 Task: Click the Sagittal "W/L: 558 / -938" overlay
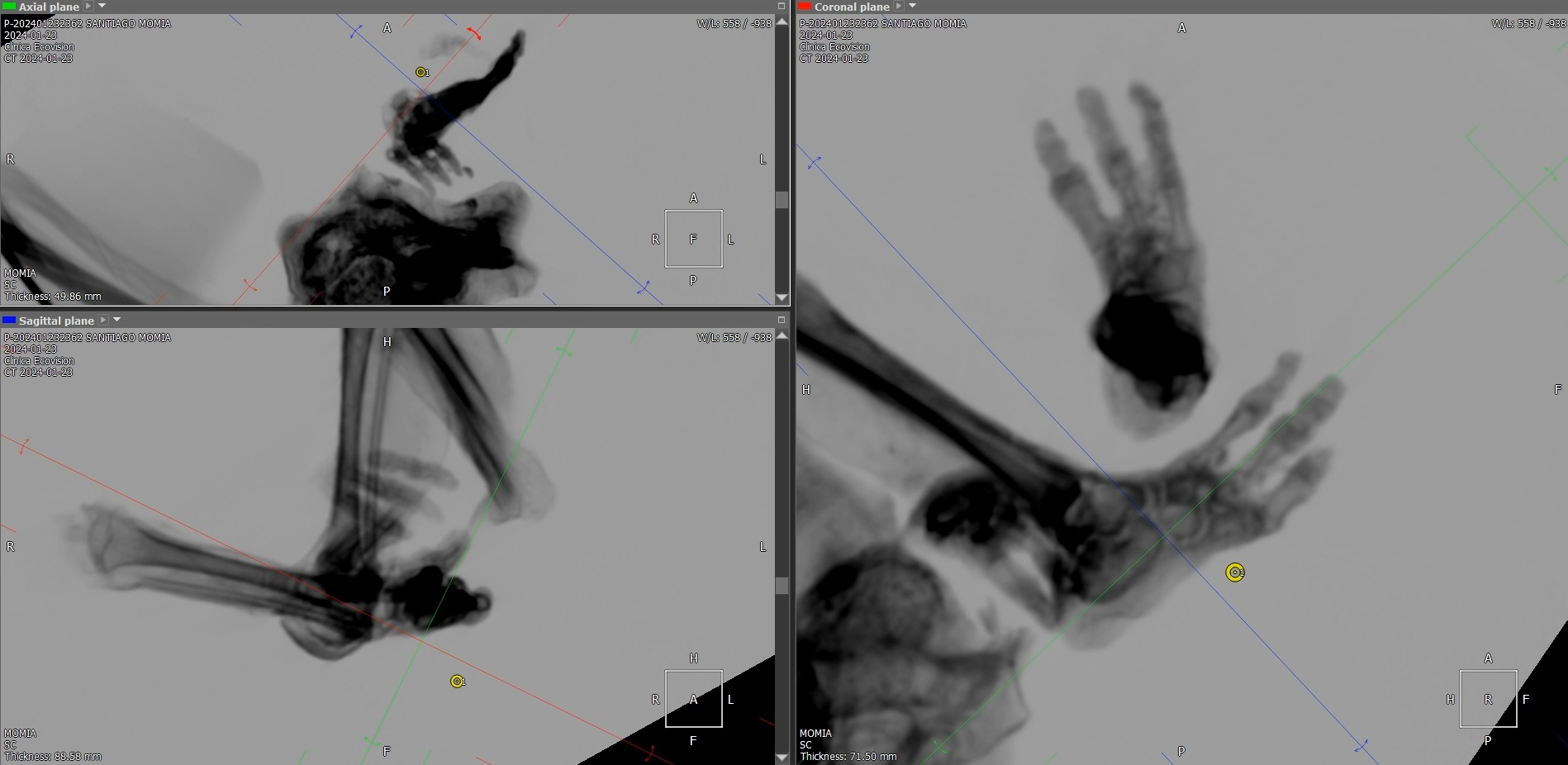click(734, 338)
